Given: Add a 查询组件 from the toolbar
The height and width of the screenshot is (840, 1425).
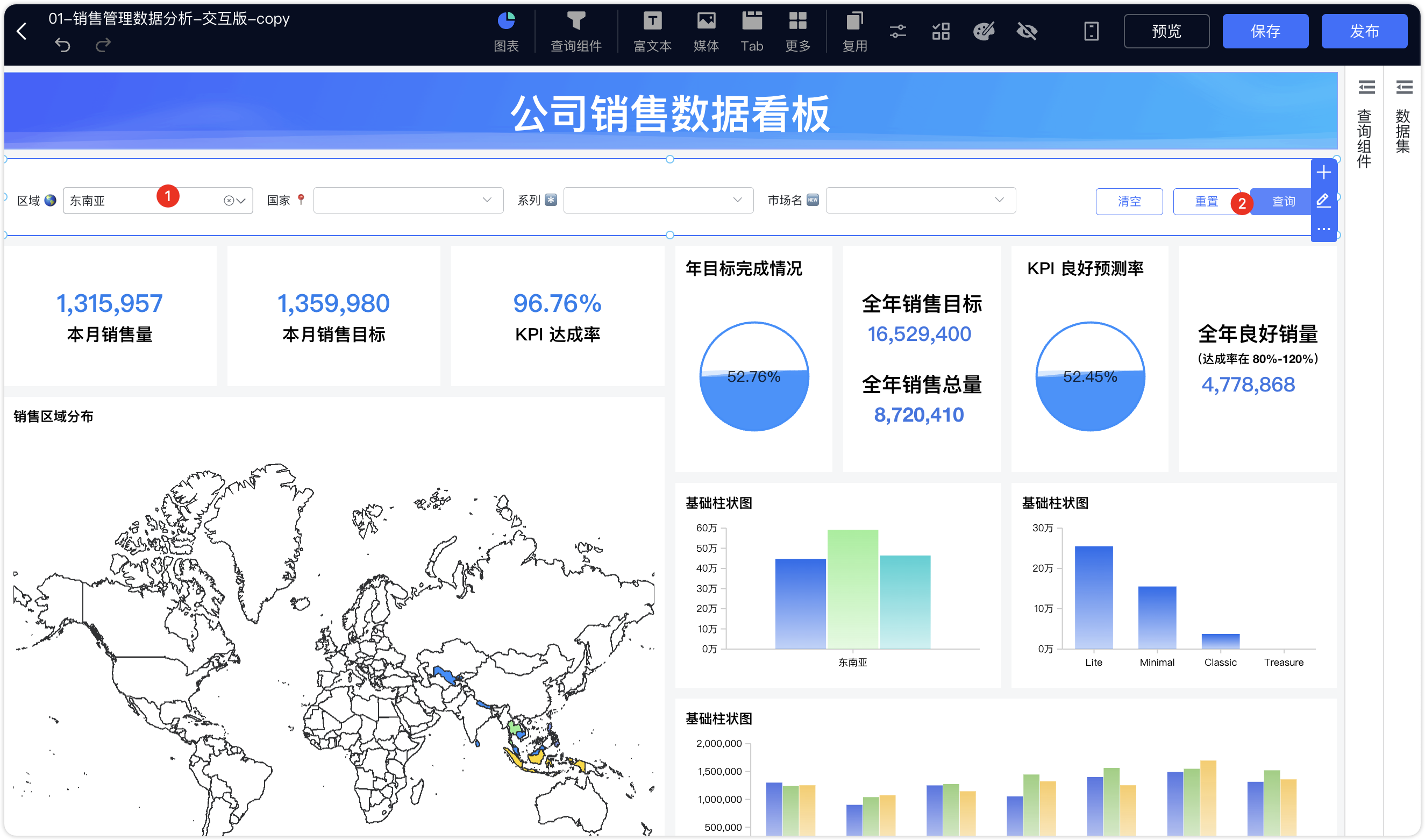Looking at the screenshot, I should coord(575,32).
